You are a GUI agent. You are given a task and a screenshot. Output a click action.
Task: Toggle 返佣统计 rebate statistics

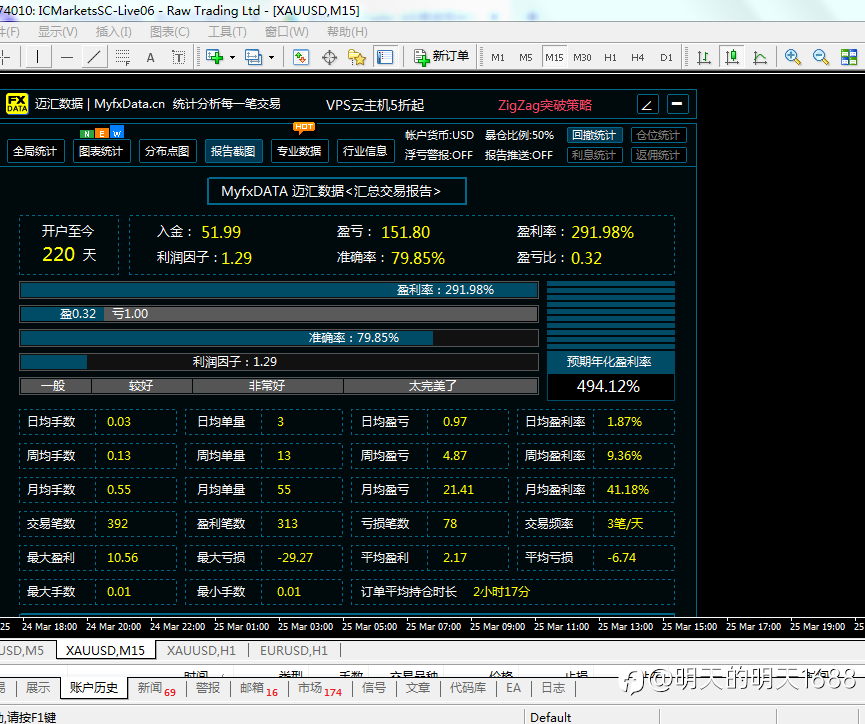(x=659, y=155)
